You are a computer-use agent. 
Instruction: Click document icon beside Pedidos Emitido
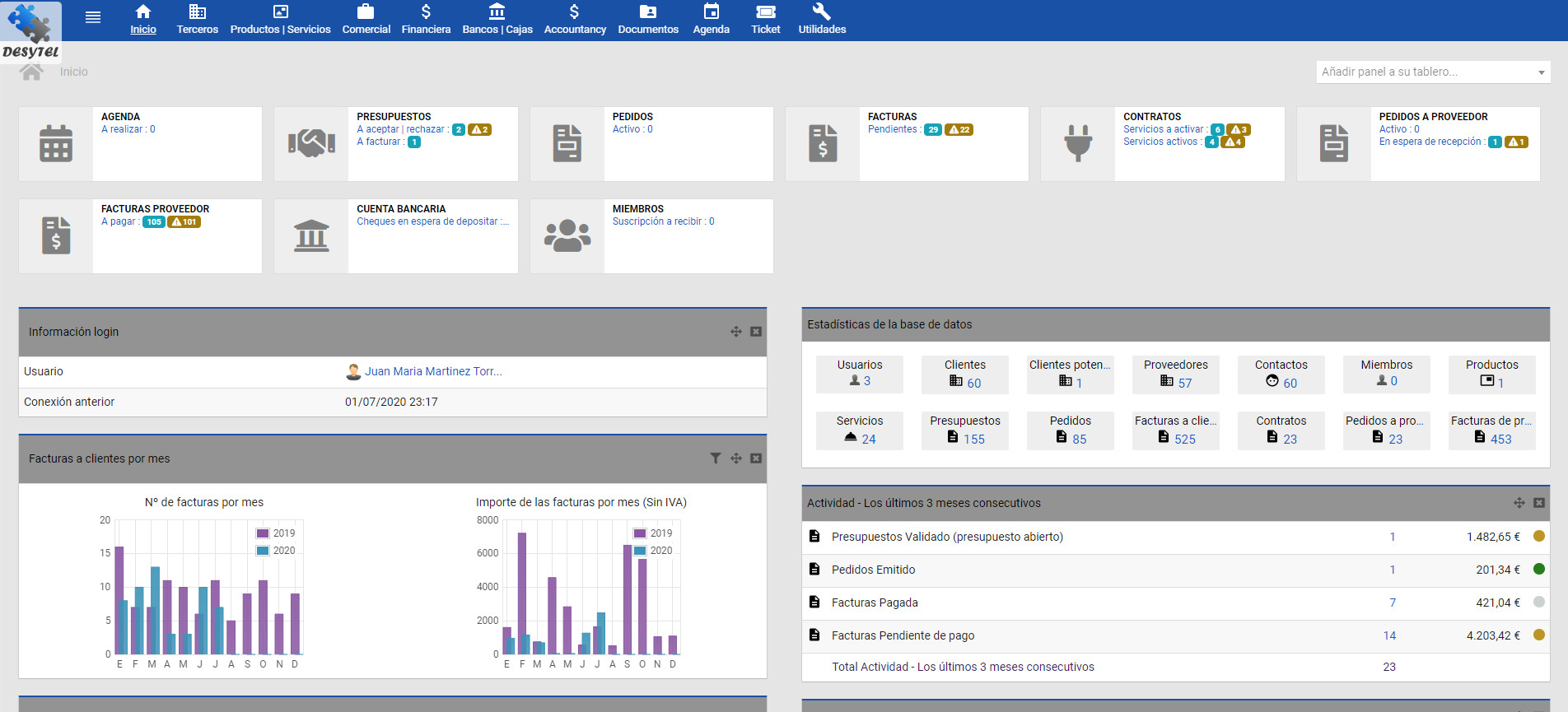pyautogui.click(x=814, y=569)
